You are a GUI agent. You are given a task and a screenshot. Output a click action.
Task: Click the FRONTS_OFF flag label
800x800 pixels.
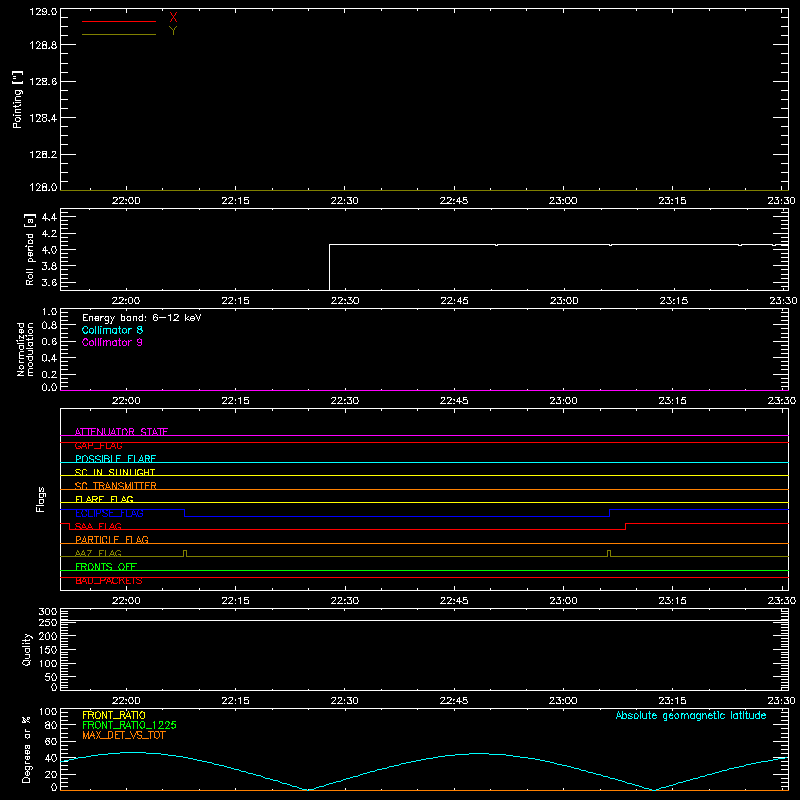(x=106, y=567)
